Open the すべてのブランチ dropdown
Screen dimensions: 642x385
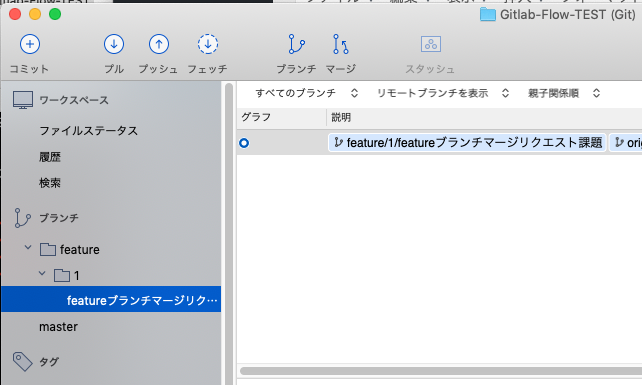(307, 93)
